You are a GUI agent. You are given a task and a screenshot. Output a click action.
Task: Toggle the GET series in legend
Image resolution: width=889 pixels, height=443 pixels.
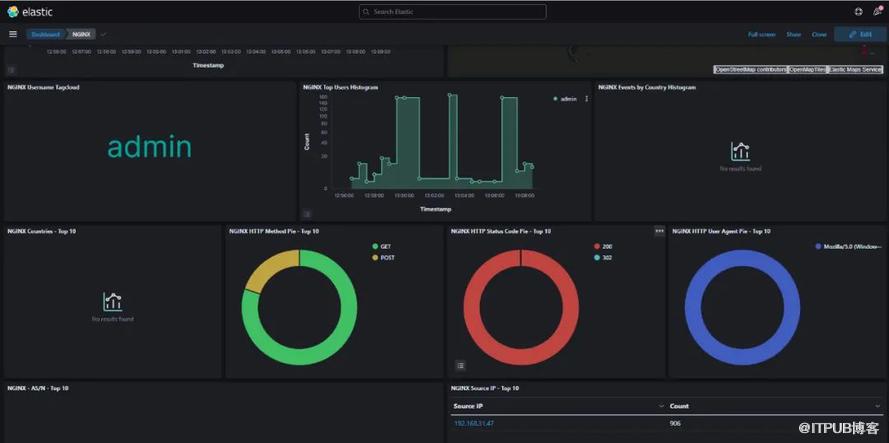coord(385,246)
